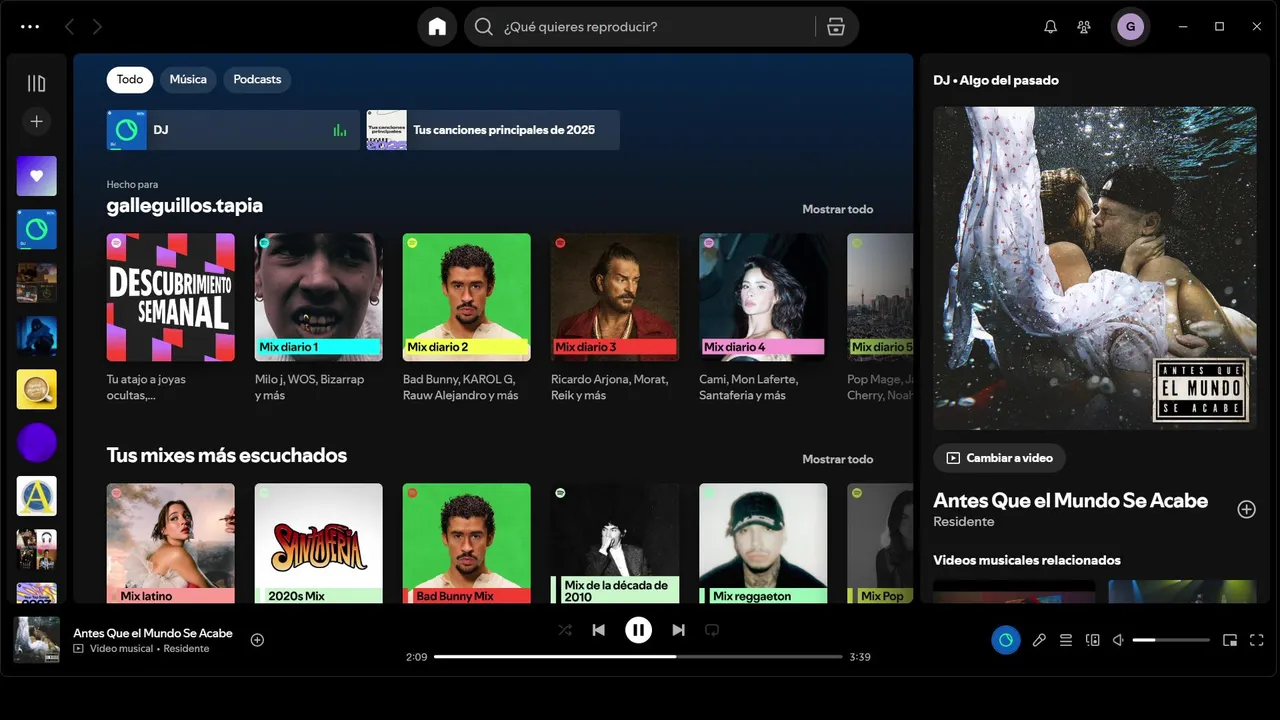Viewport: 1280px width, 720px height.
Task: Open Mix reggaeton card
Action: click(x=763, y=543)
